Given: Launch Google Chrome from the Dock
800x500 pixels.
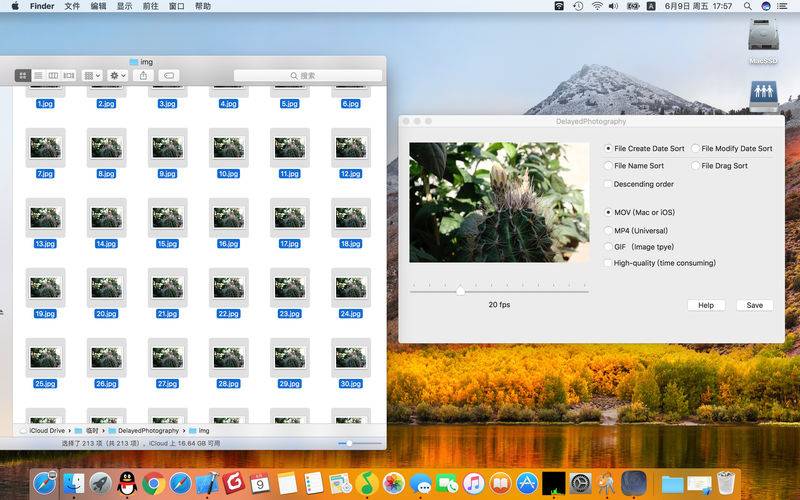Looking at the screenshot, I should click(x=154, y=483).
